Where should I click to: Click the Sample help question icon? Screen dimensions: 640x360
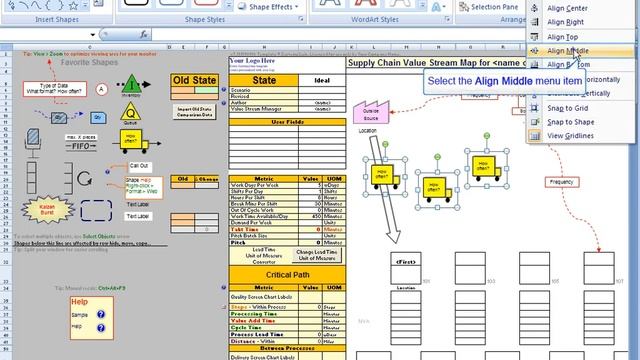coord(101,314)
